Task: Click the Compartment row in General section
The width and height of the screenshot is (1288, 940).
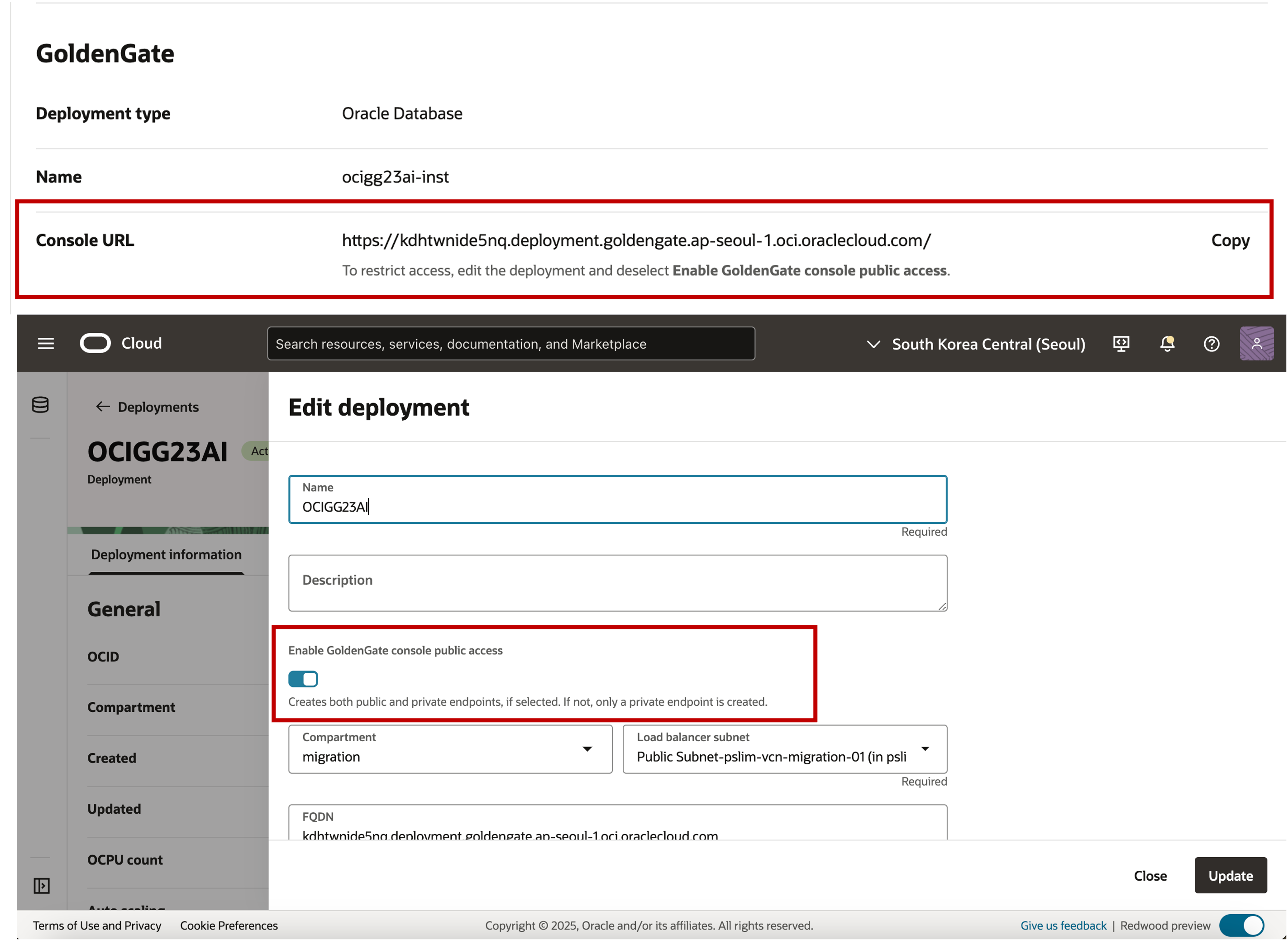Action: [131, 707]
